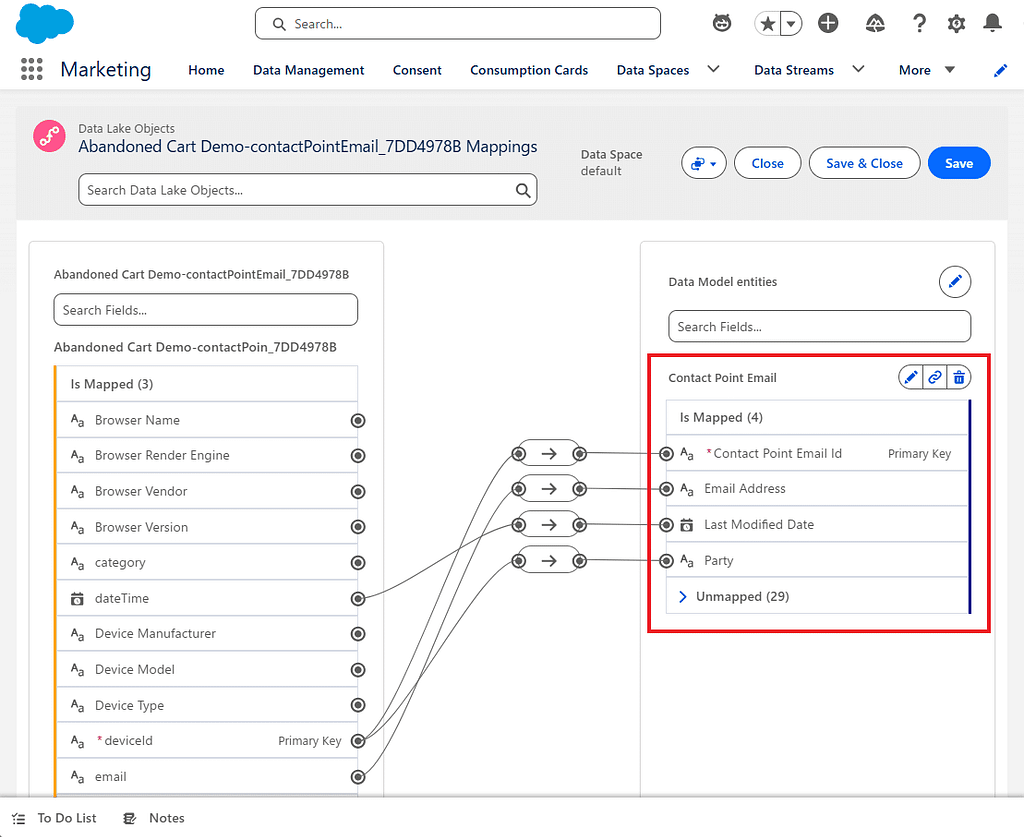Click the Browser Render Engine connector node
The height and width of the screenshot is (837, 1024).
358,456
